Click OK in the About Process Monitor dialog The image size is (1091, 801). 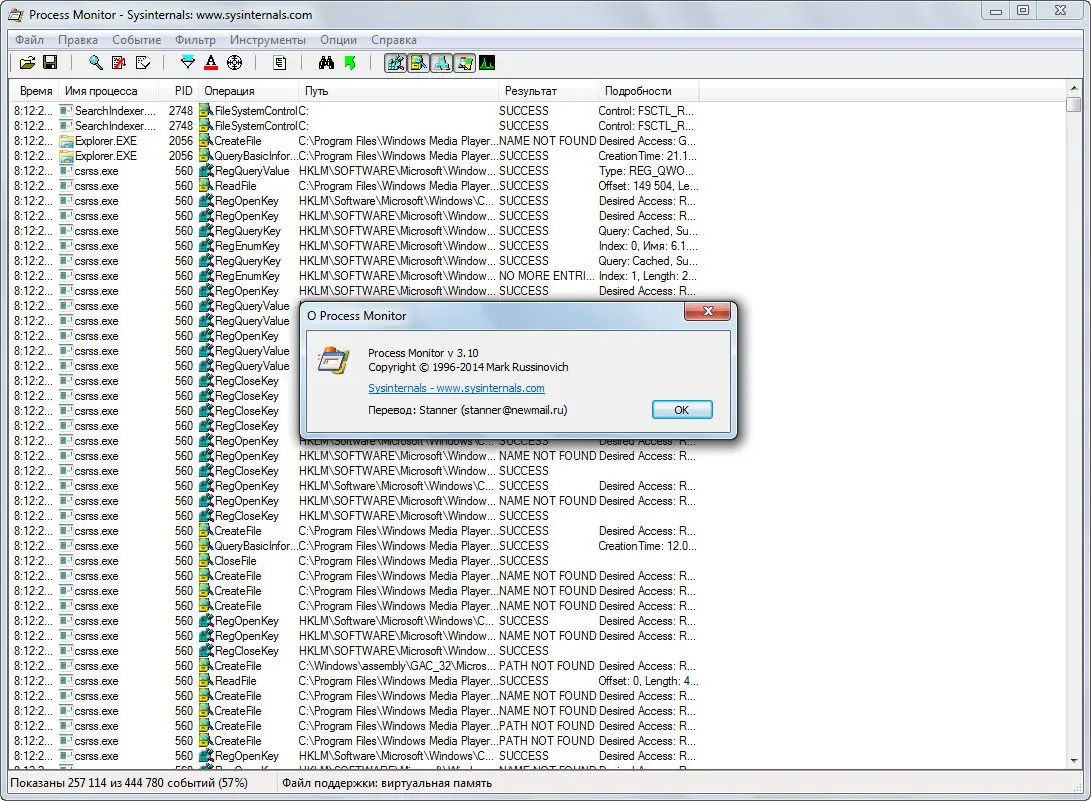(x=682, y=410)
